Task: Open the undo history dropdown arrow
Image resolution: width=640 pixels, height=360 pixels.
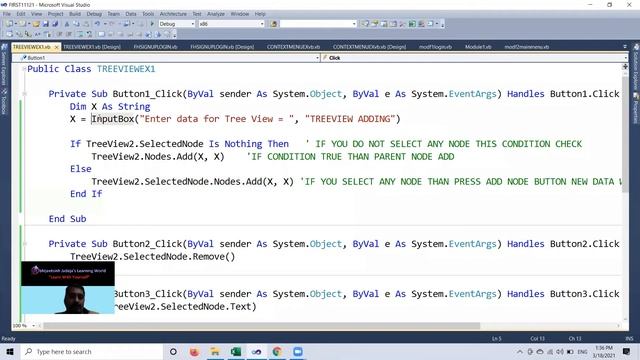Action: click(x=104, y=24)
